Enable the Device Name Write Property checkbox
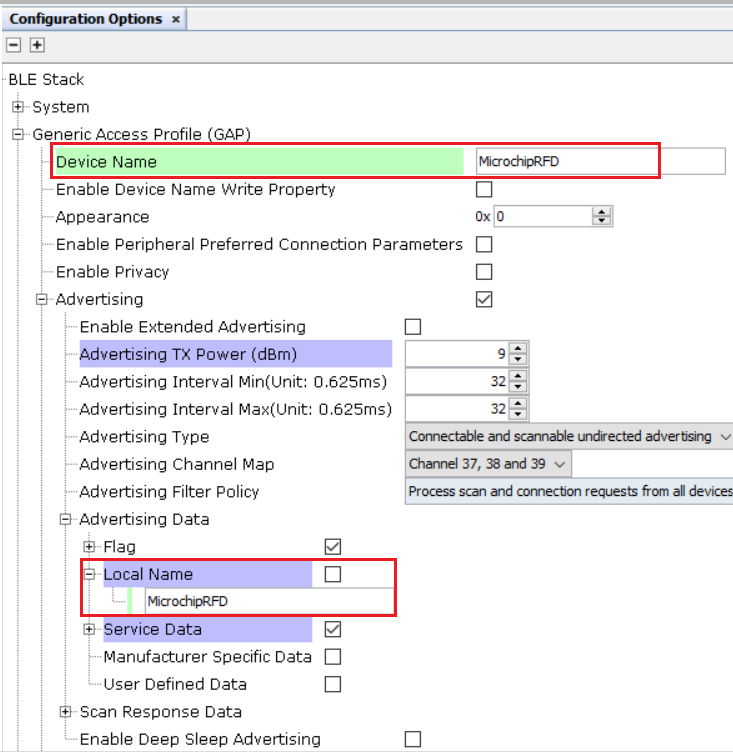The image size is (733, 752). (484, 189)
